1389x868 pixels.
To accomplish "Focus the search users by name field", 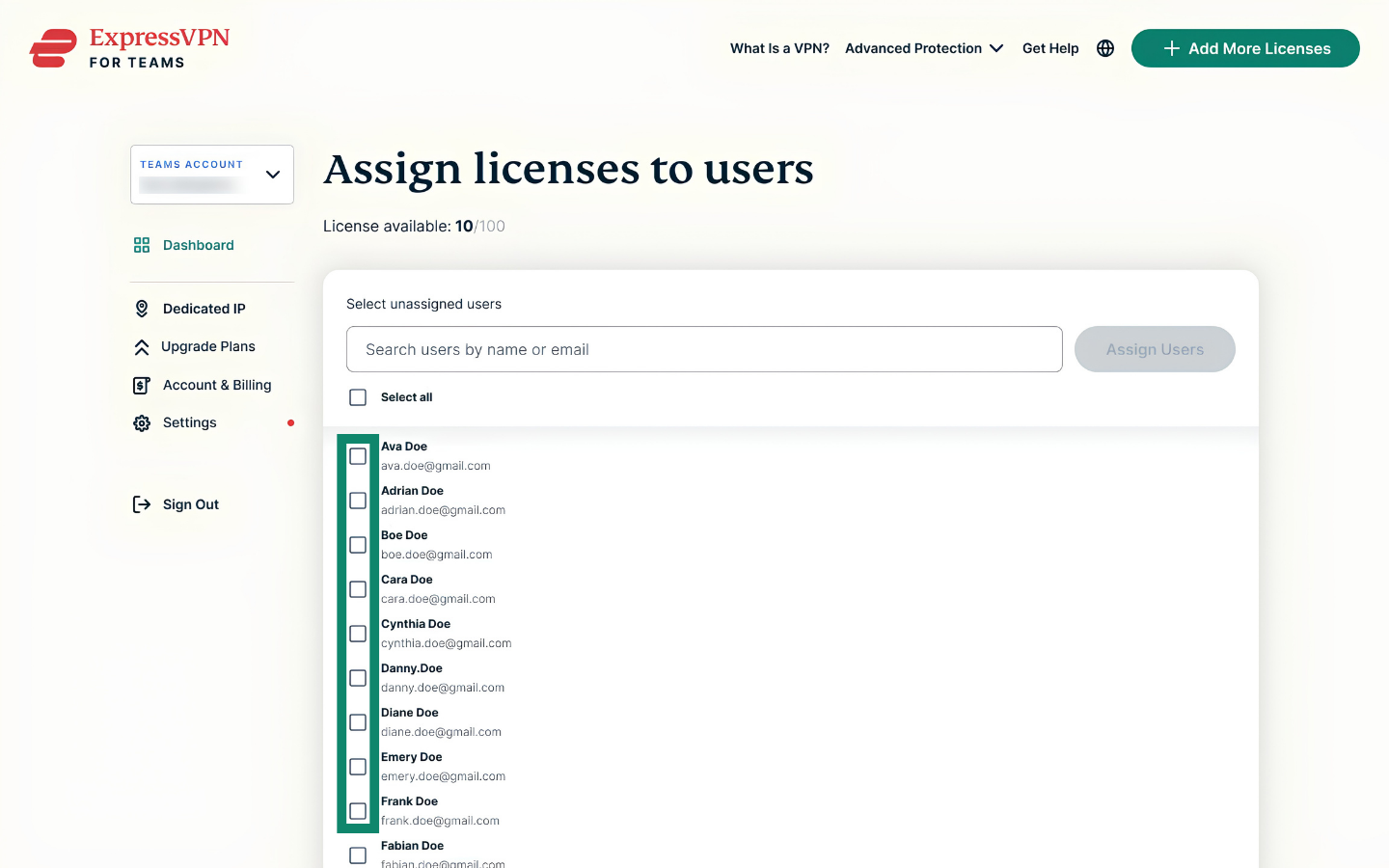I will [704, 349].
